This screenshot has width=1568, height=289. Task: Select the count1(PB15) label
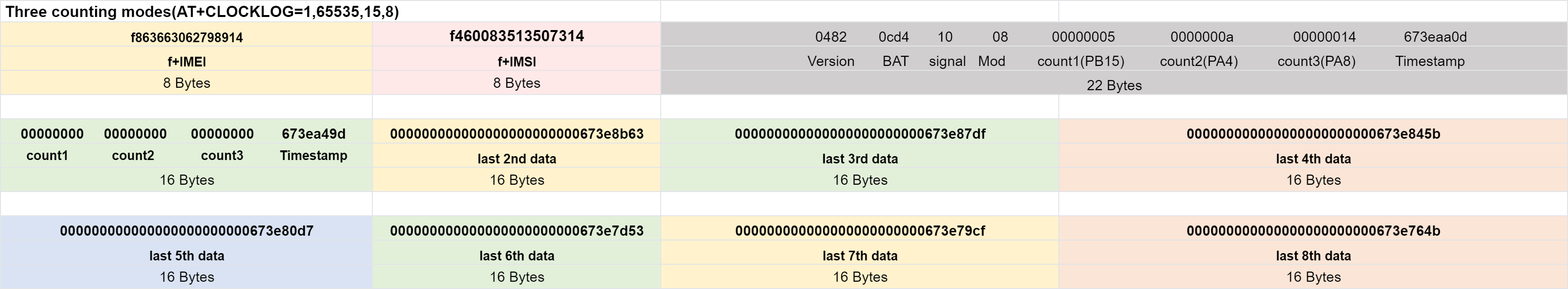[1081, 62]
